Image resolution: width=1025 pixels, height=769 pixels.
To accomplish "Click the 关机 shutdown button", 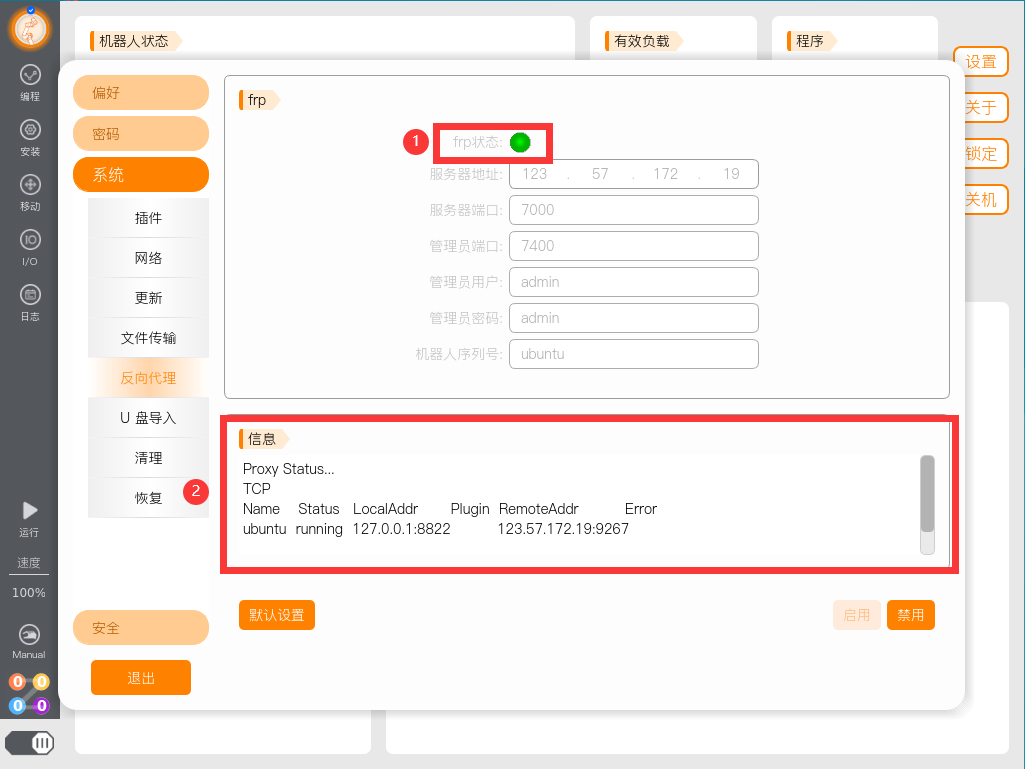I will click(x=986, y=199).
